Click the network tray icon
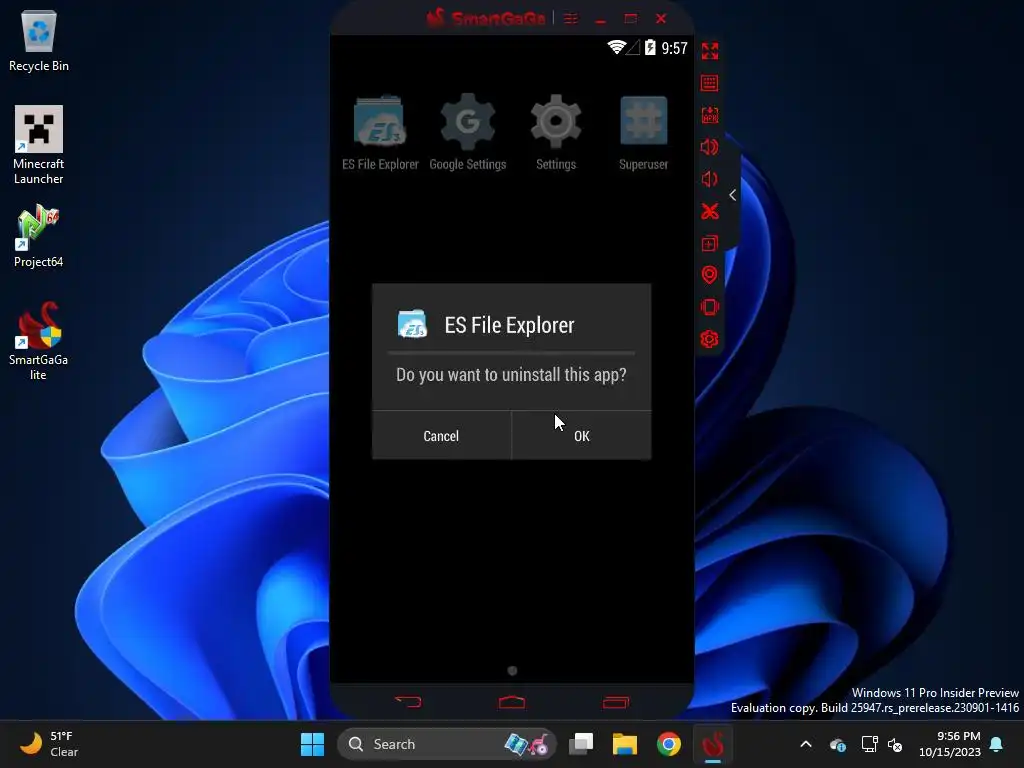The image size is (1024, 768). [869, 744]
